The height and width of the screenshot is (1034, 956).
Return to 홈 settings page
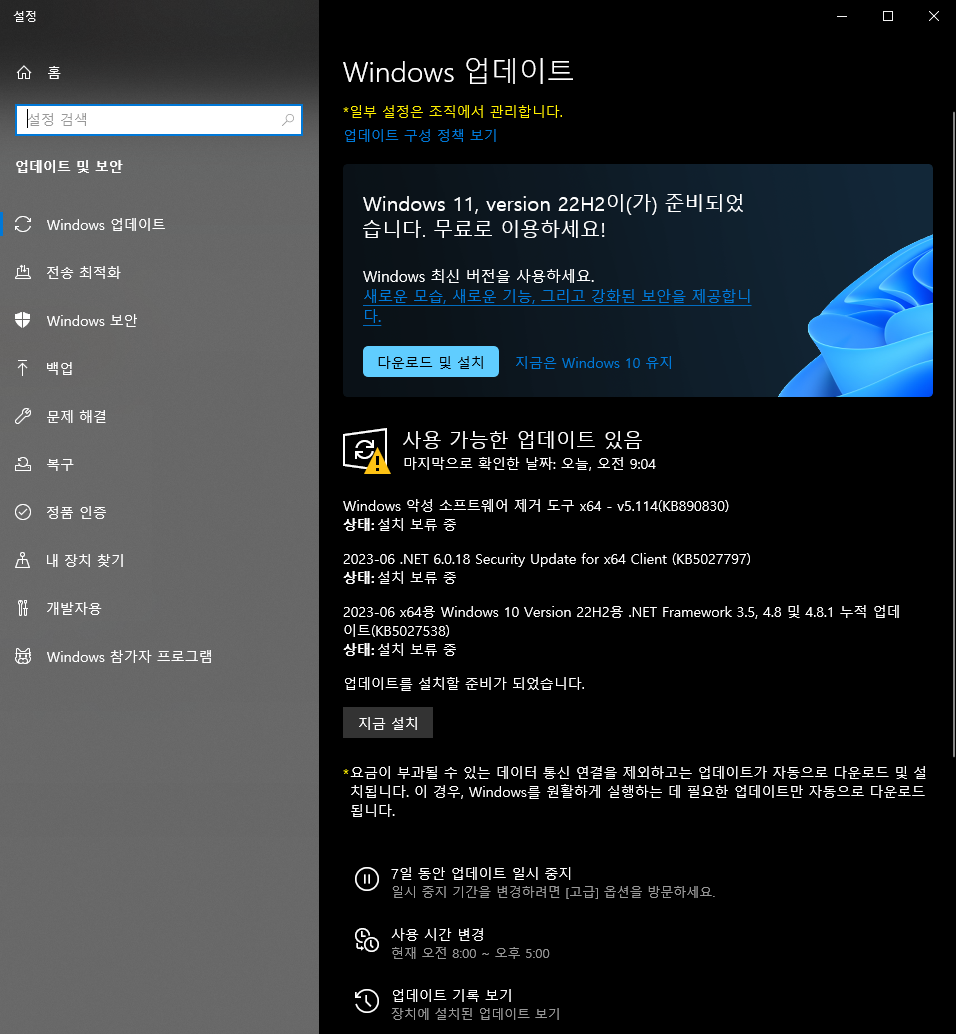click(x=160, y=73)
